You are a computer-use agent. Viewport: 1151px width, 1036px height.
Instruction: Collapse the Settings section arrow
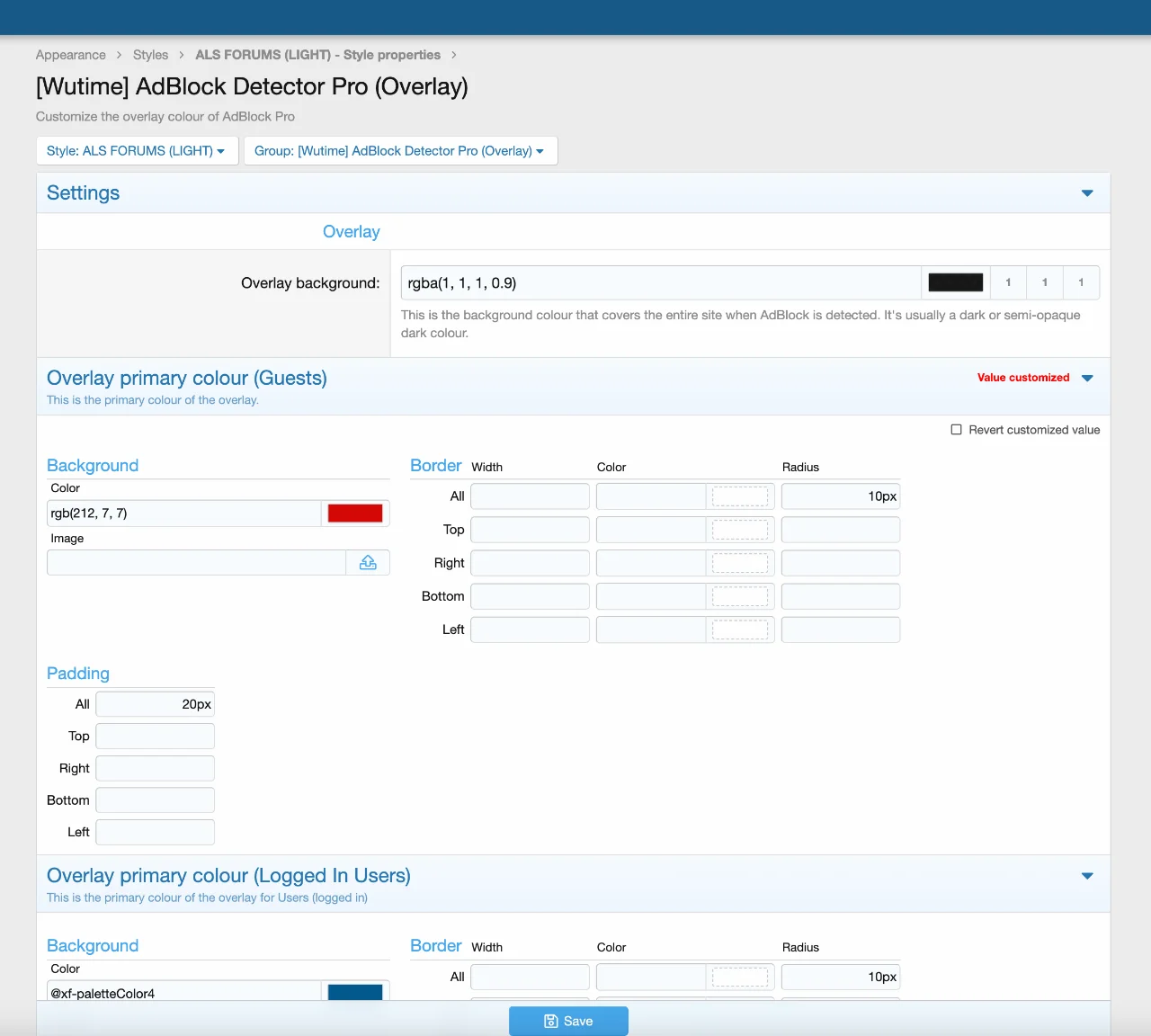[1087, 193]
